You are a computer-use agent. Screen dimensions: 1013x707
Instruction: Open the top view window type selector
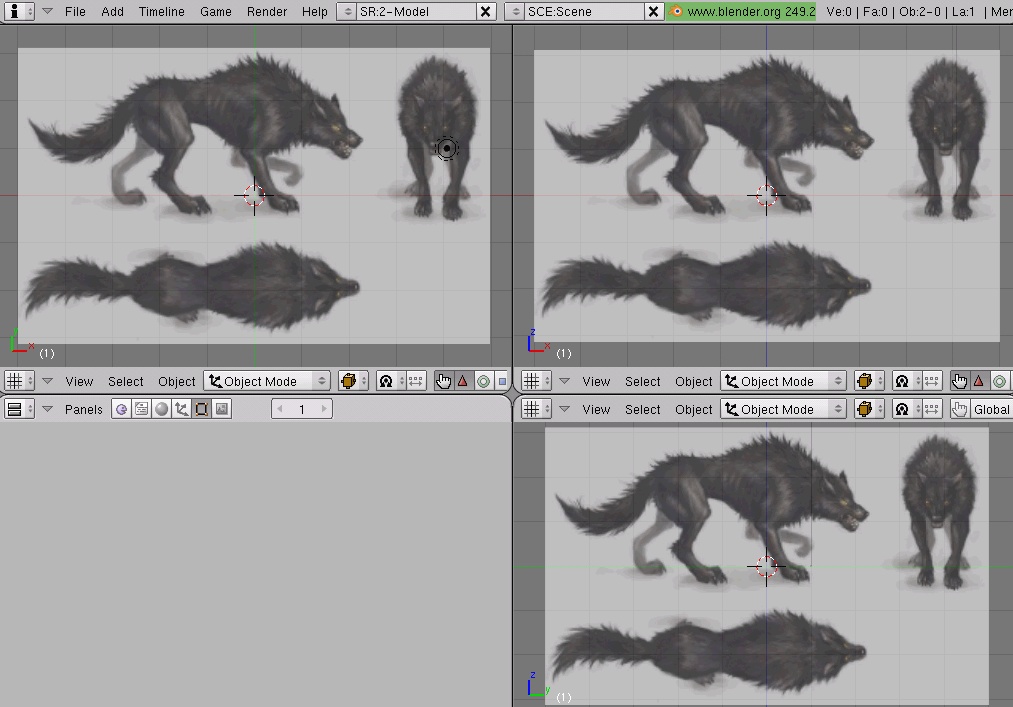19,381
